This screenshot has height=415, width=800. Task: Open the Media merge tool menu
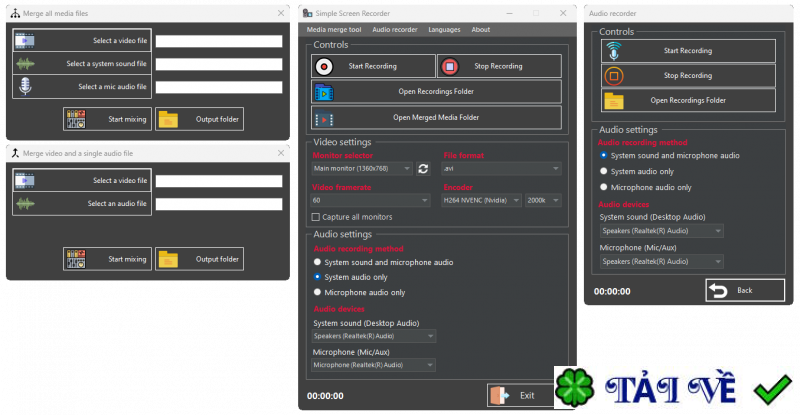point(334,30)
